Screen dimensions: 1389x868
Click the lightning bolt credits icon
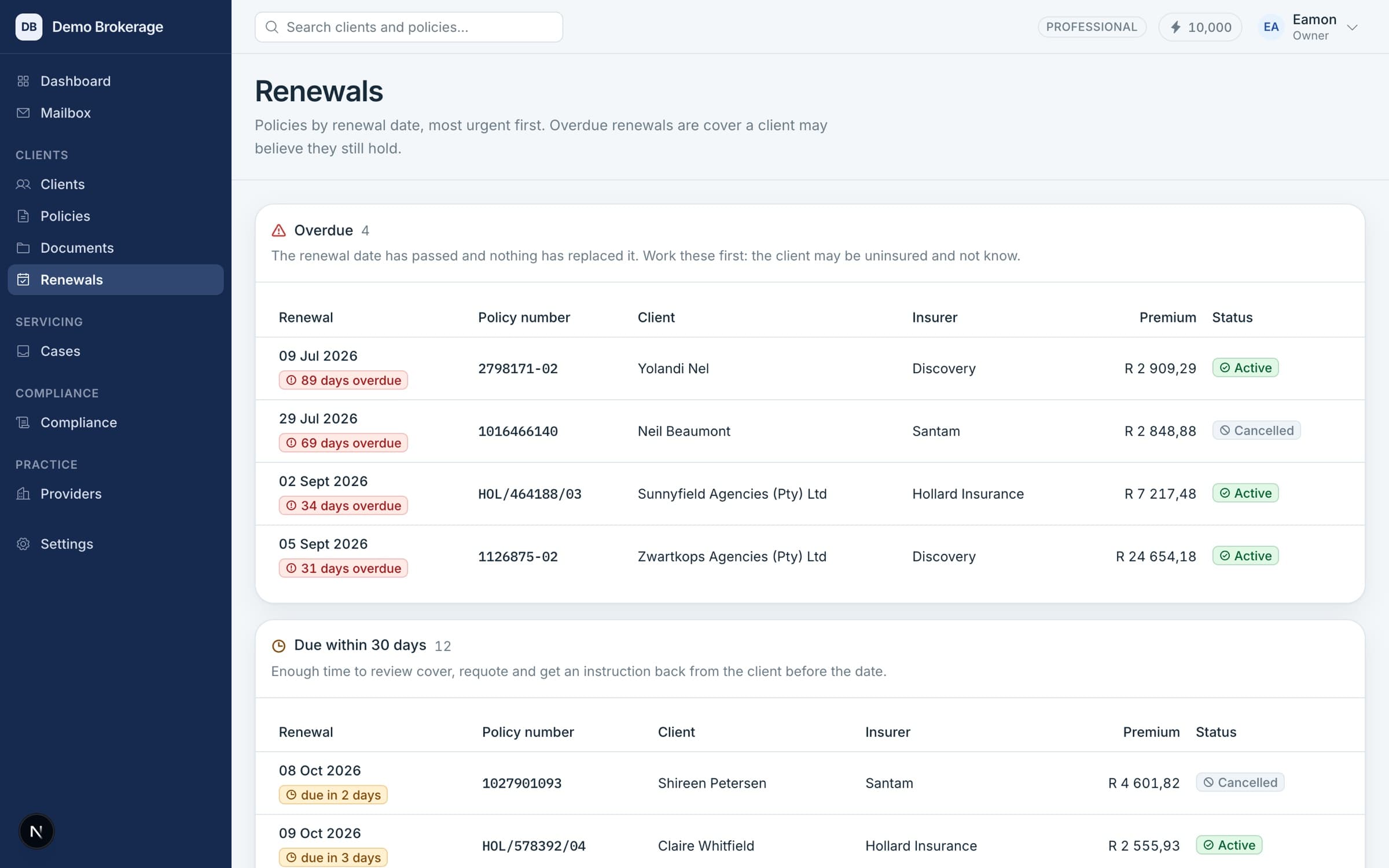click(1175, 27)
